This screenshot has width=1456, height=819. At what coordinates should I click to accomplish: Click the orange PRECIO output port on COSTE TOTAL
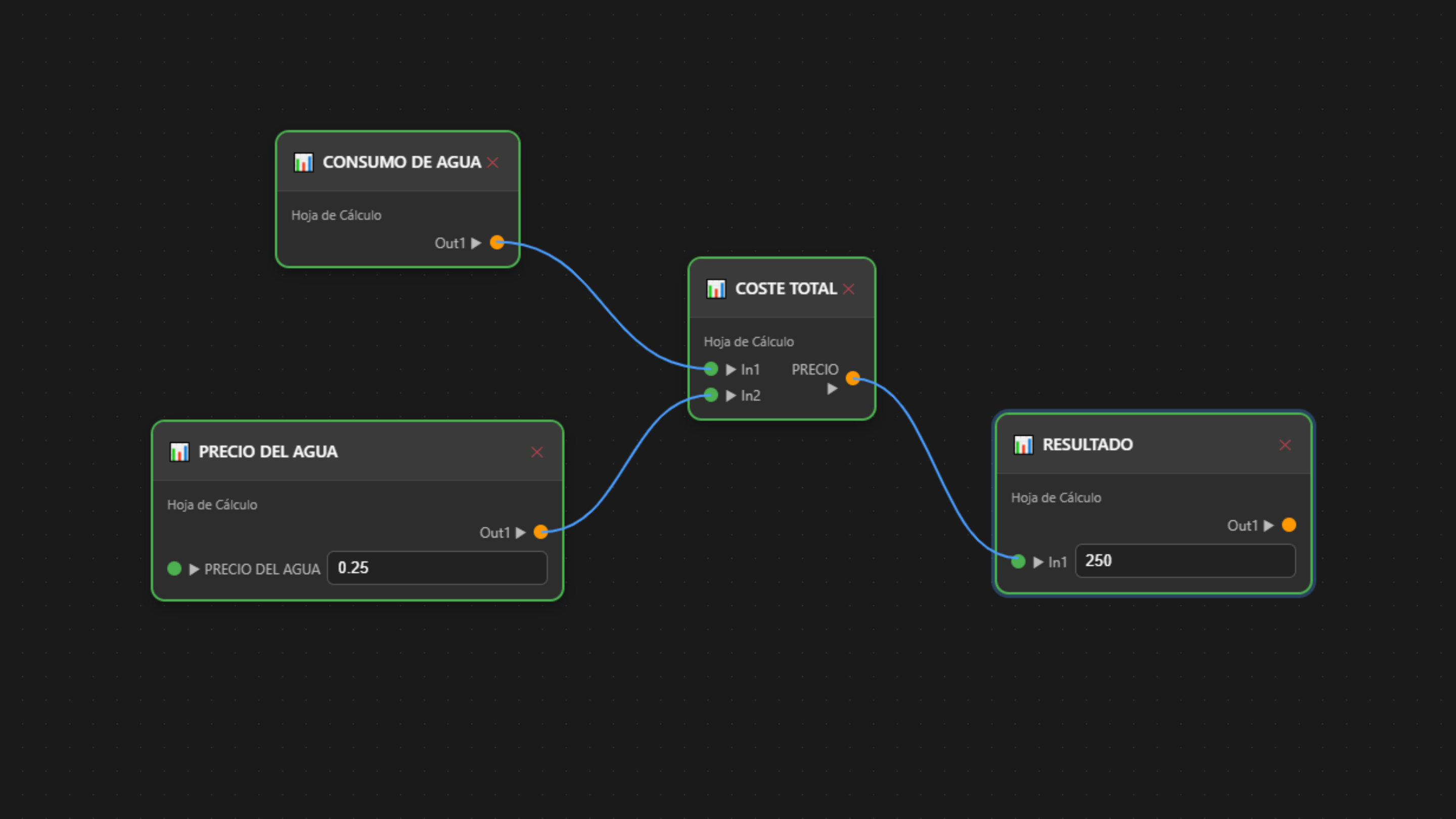(x=853, y=378)
